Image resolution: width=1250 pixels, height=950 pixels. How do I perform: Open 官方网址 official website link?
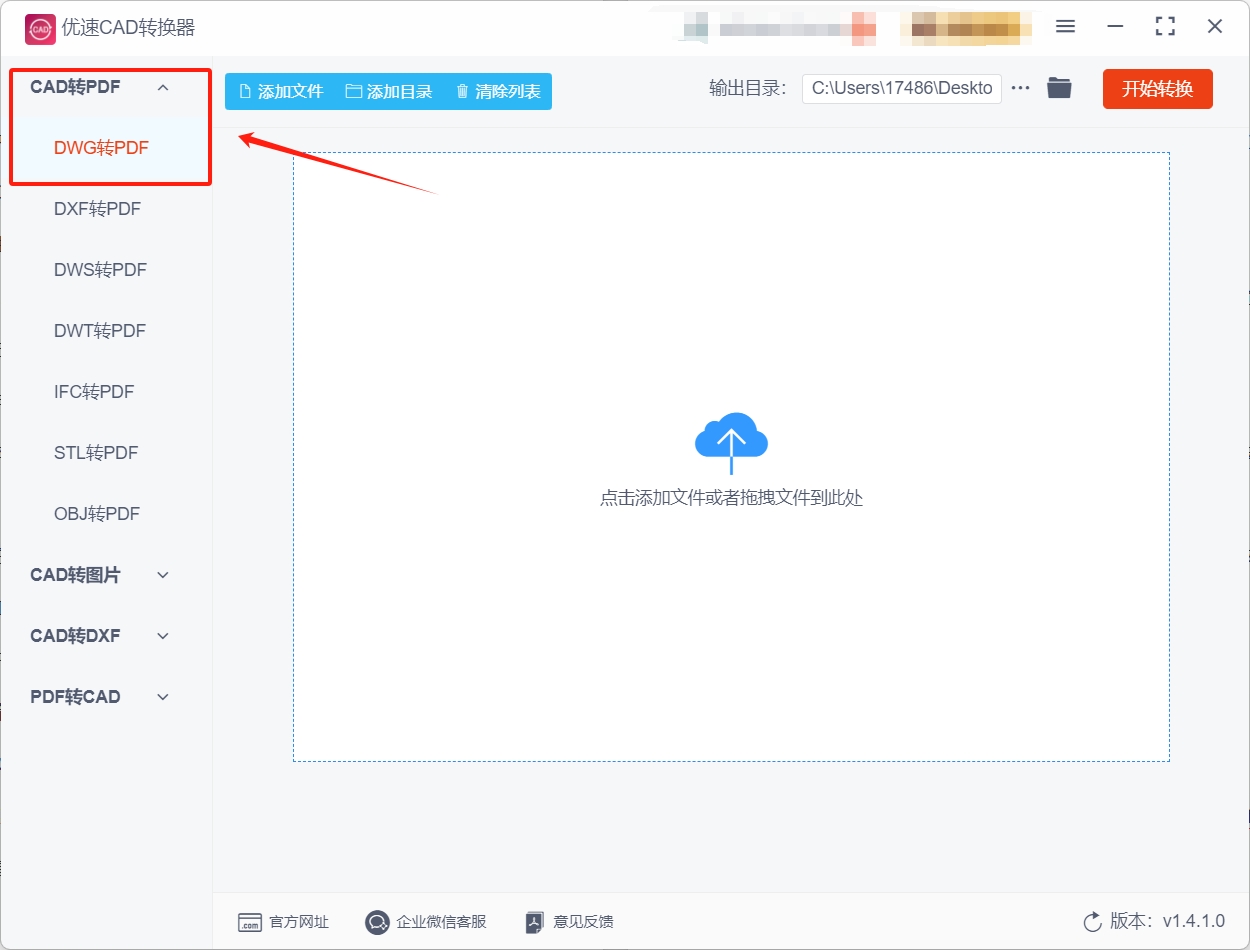(x=248, y=922)
